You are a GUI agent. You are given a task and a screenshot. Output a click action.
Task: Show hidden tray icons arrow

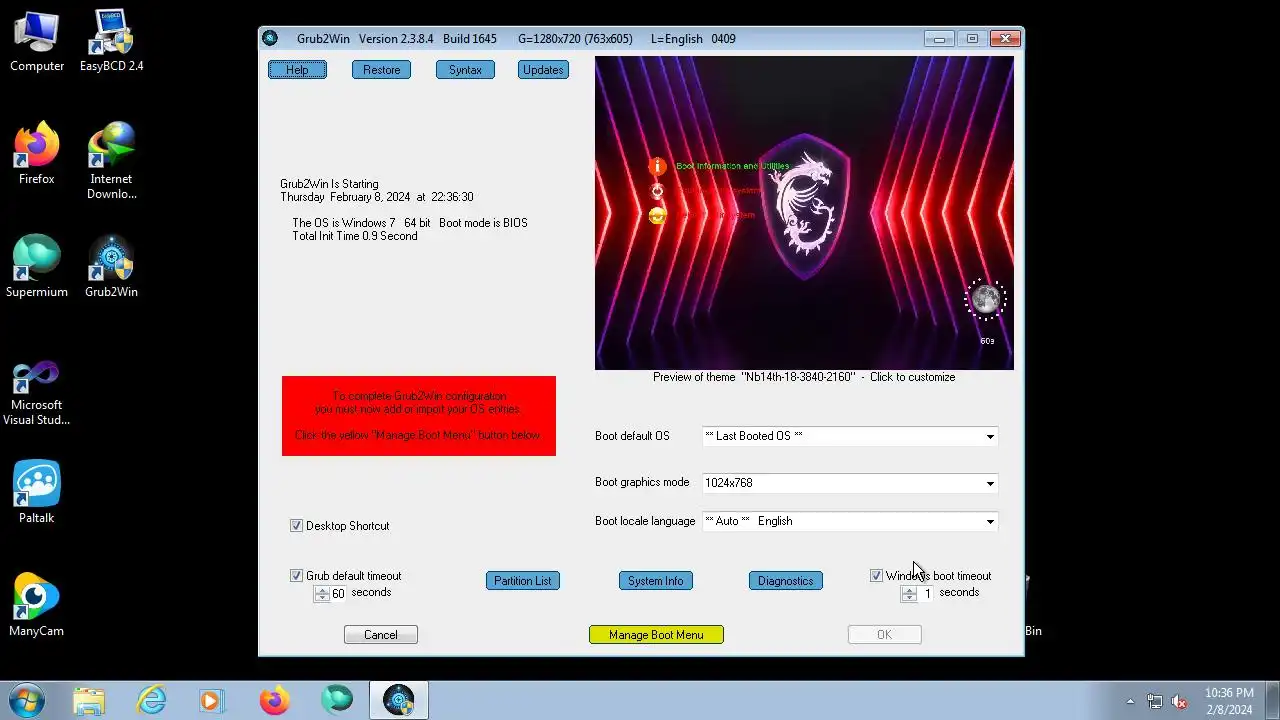point(1130,702)
